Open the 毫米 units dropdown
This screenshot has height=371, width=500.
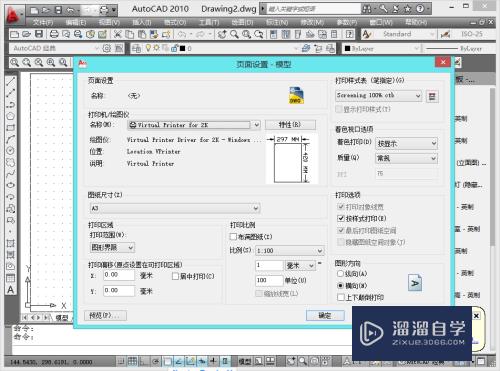(300, 265)
